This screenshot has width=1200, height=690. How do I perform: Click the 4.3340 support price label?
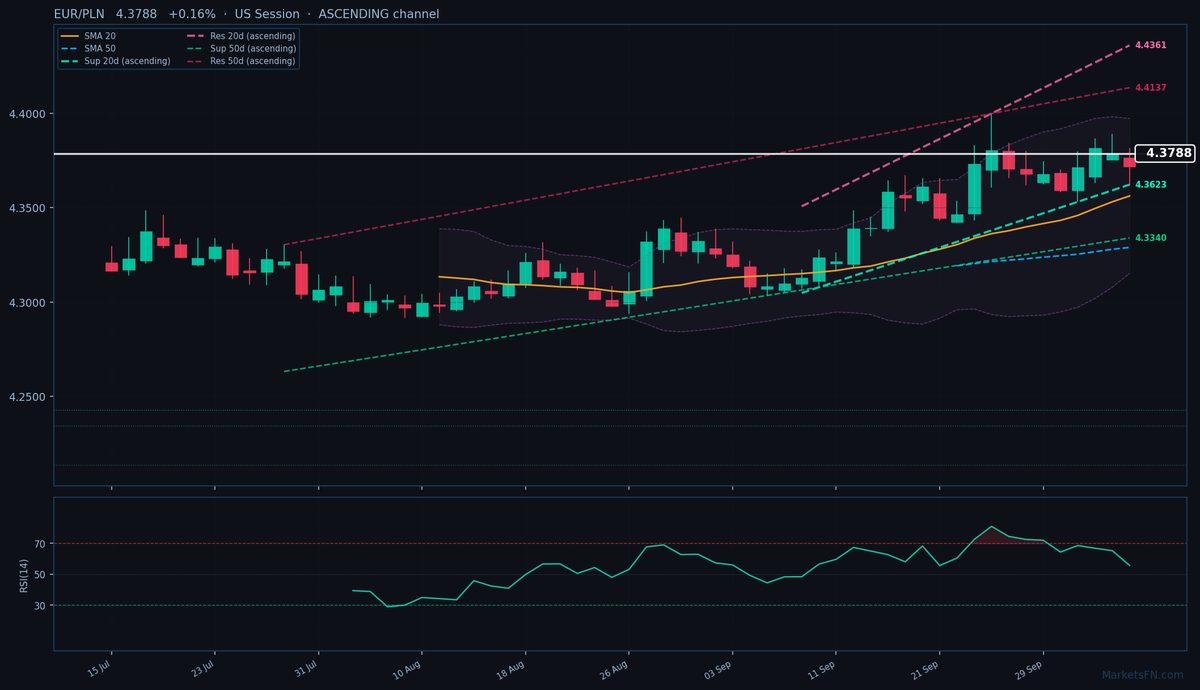(x=1150, y=238)
